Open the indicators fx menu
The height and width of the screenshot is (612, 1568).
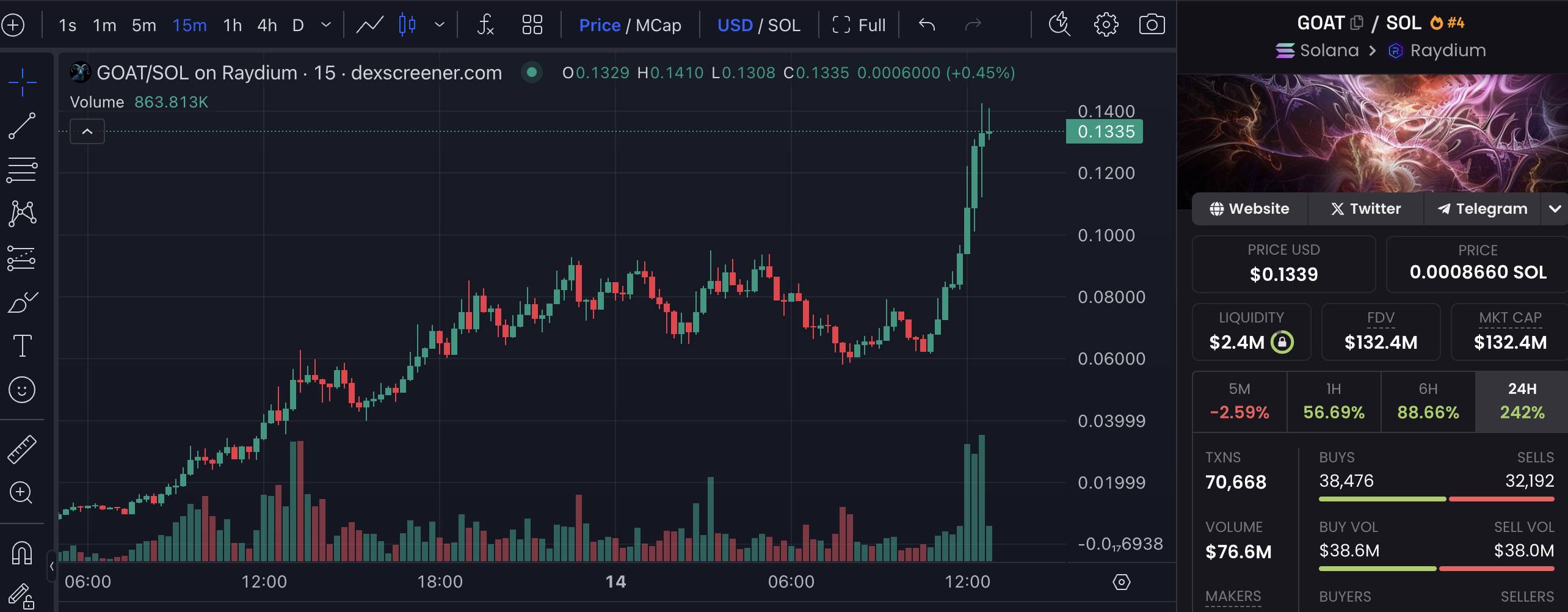pos(485,25)
